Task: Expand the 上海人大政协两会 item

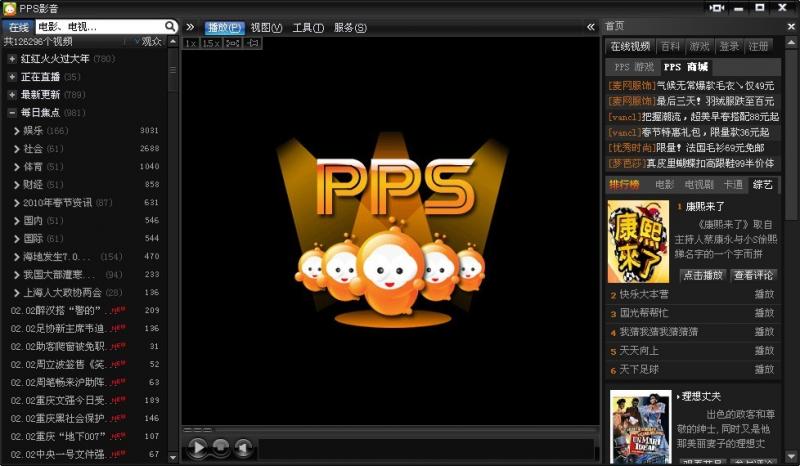Action: [x=17, y=292]
